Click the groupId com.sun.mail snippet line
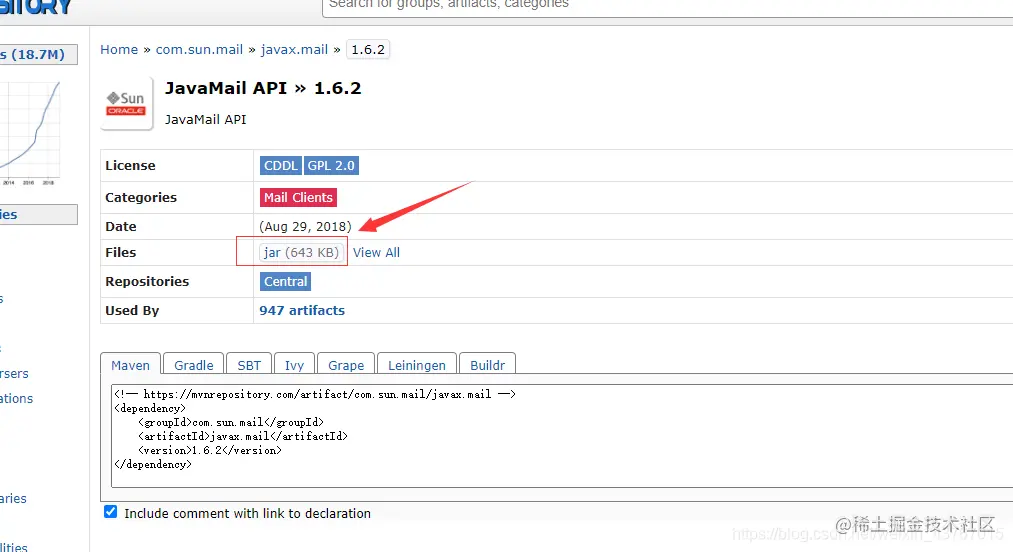This screenshot has height=552, width=1013. (231, 422)
